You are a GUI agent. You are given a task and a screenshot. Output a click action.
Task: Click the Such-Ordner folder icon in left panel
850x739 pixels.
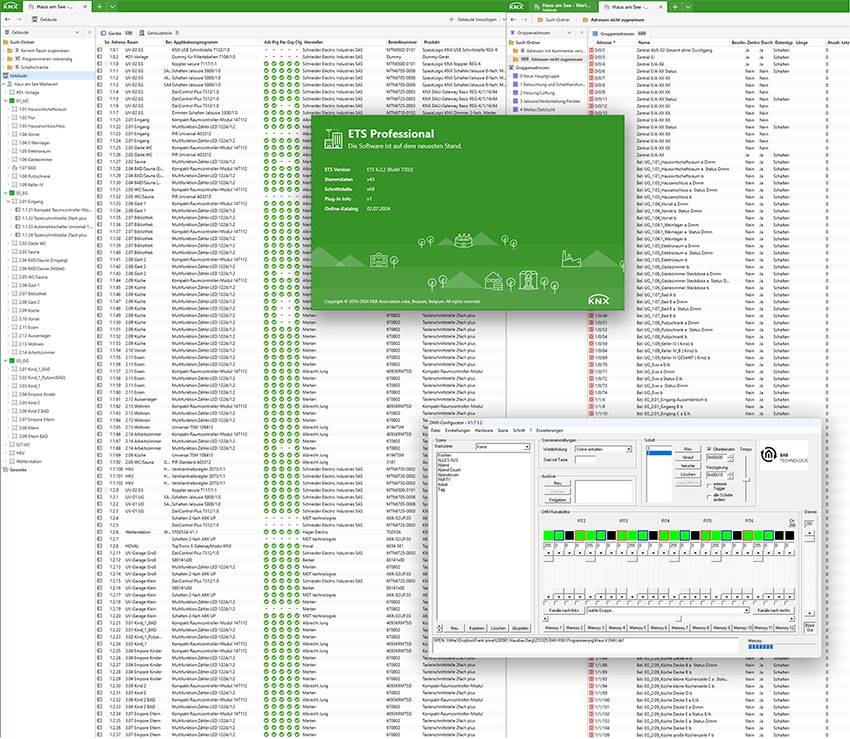[x=5, y=42]
